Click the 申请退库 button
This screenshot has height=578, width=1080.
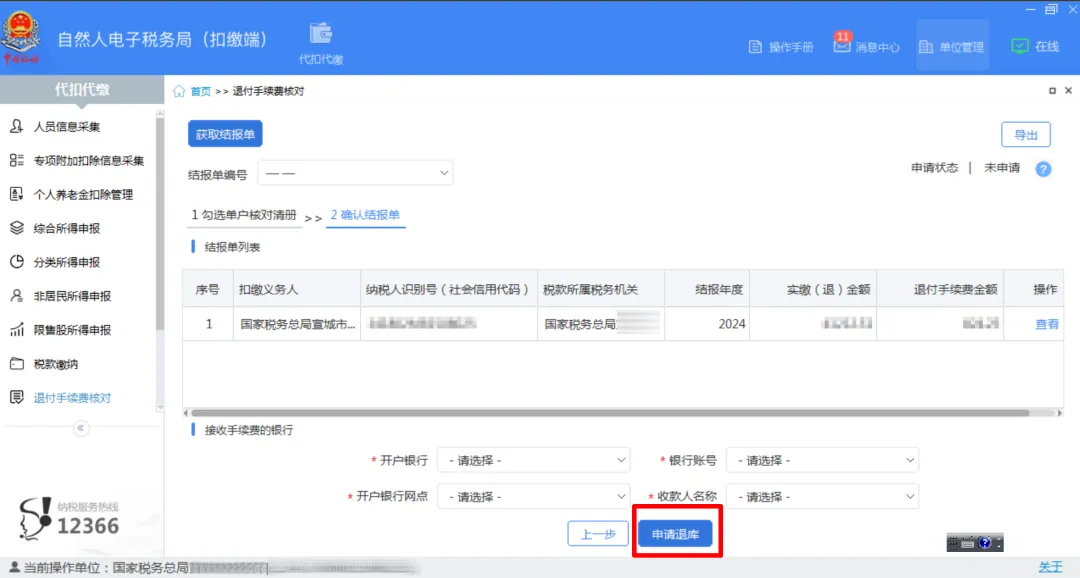tap(677, 533)
